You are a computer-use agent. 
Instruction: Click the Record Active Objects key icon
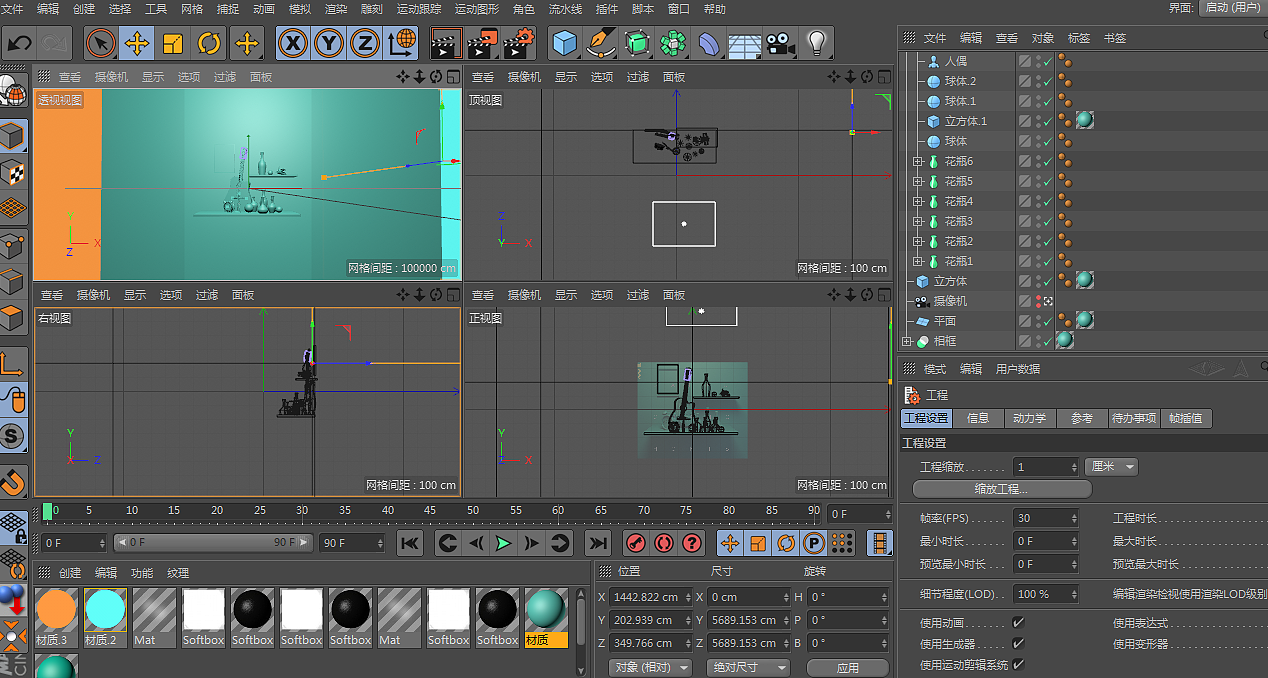coord(635,543)
